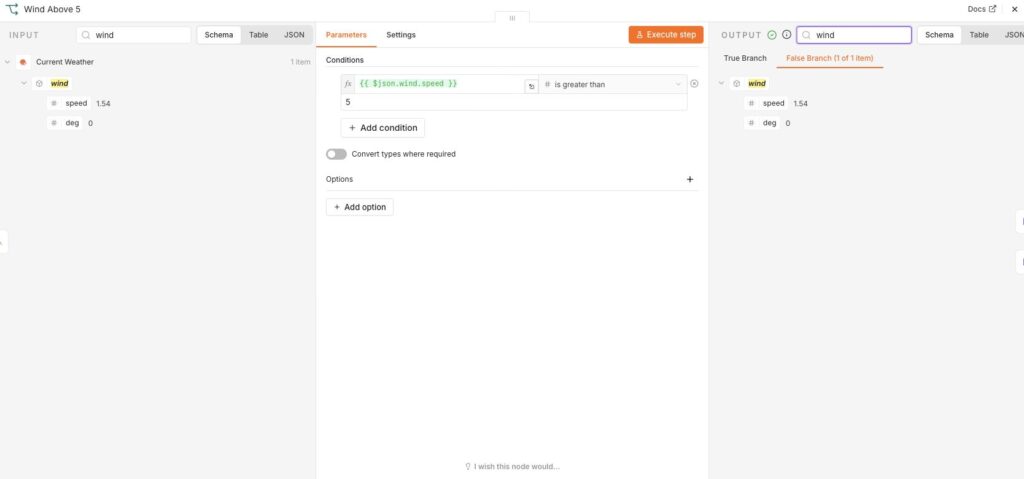Toggle Convert types where required
1024x479 pixels.
tap(336, 154)
